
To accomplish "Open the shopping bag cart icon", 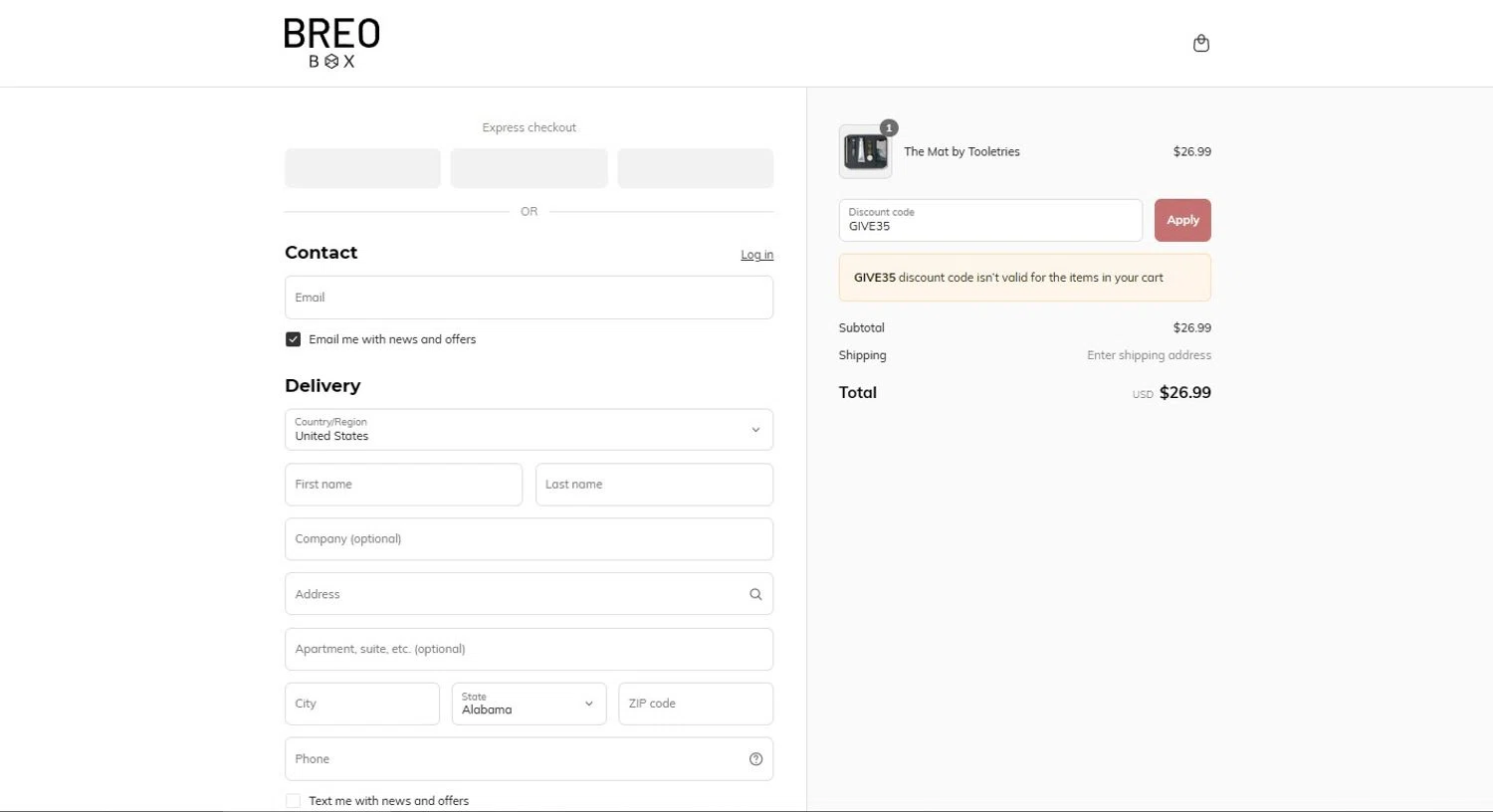I will tap(1201, 43).
